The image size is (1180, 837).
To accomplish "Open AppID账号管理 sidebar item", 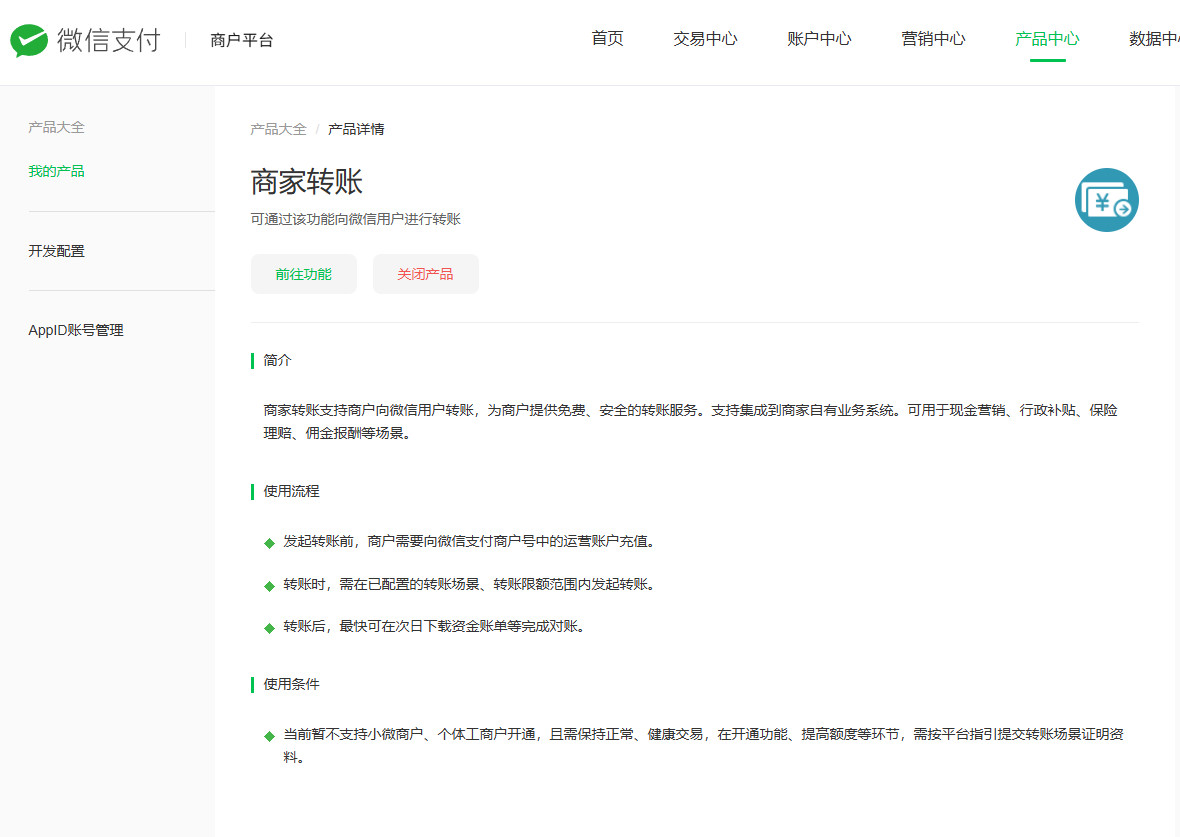I will coord(76,330).
